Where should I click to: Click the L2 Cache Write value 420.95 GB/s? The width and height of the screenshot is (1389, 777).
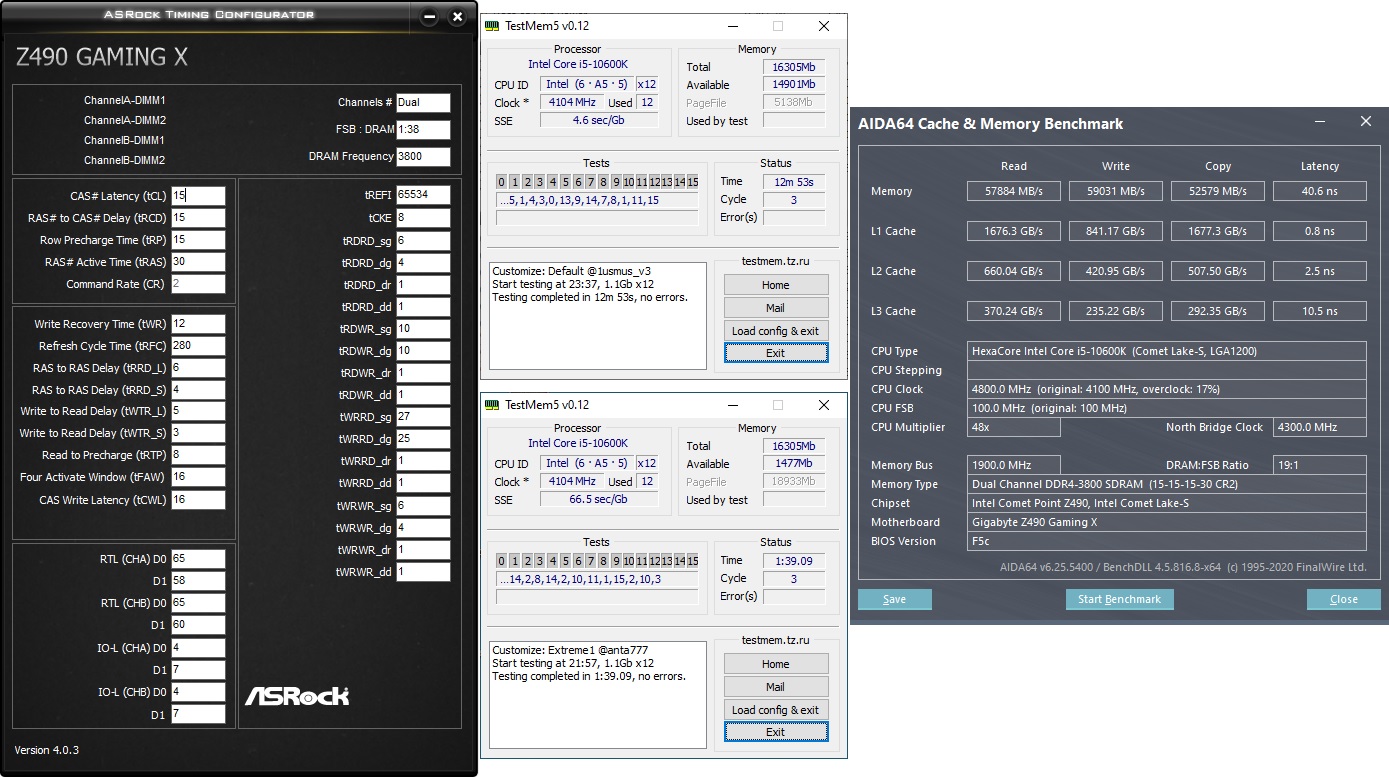click(1115, 271)
